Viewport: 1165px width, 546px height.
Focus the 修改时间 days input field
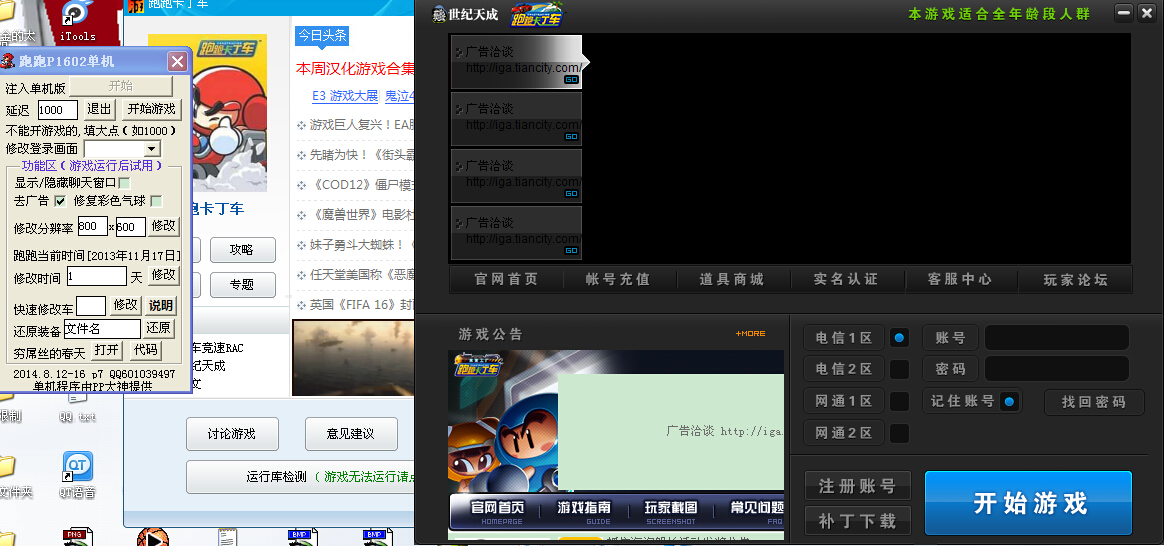[x=97, y=276]
